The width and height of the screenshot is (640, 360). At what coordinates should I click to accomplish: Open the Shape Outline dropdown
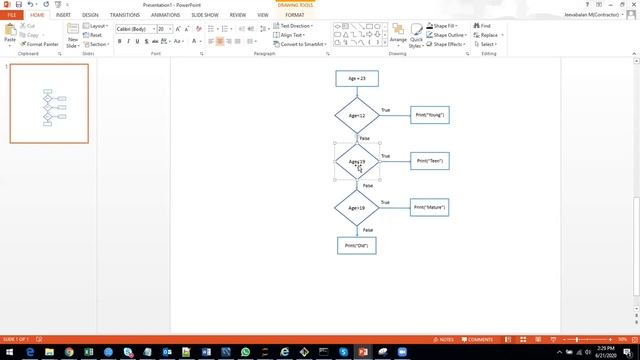(447, 35)
